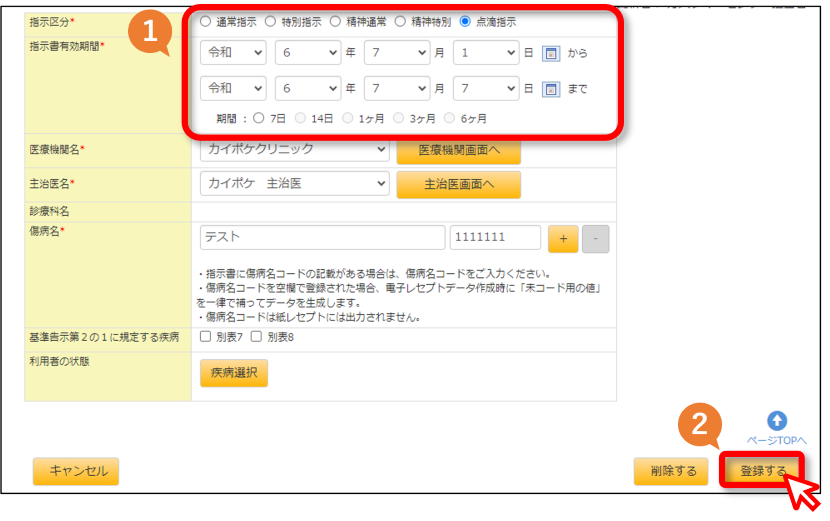
Task: Open start date era dropdown 令和
Action: click(233, 53)
